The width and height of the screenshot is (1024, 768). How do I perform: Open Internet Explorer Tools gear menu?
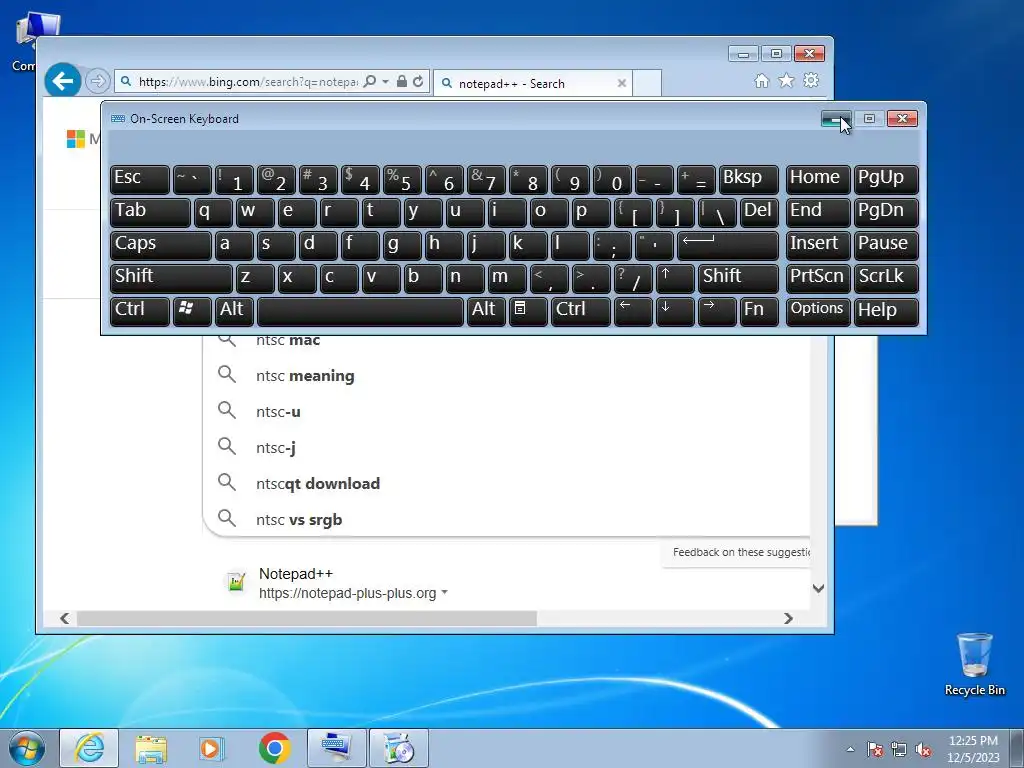[x=811, y=80]
